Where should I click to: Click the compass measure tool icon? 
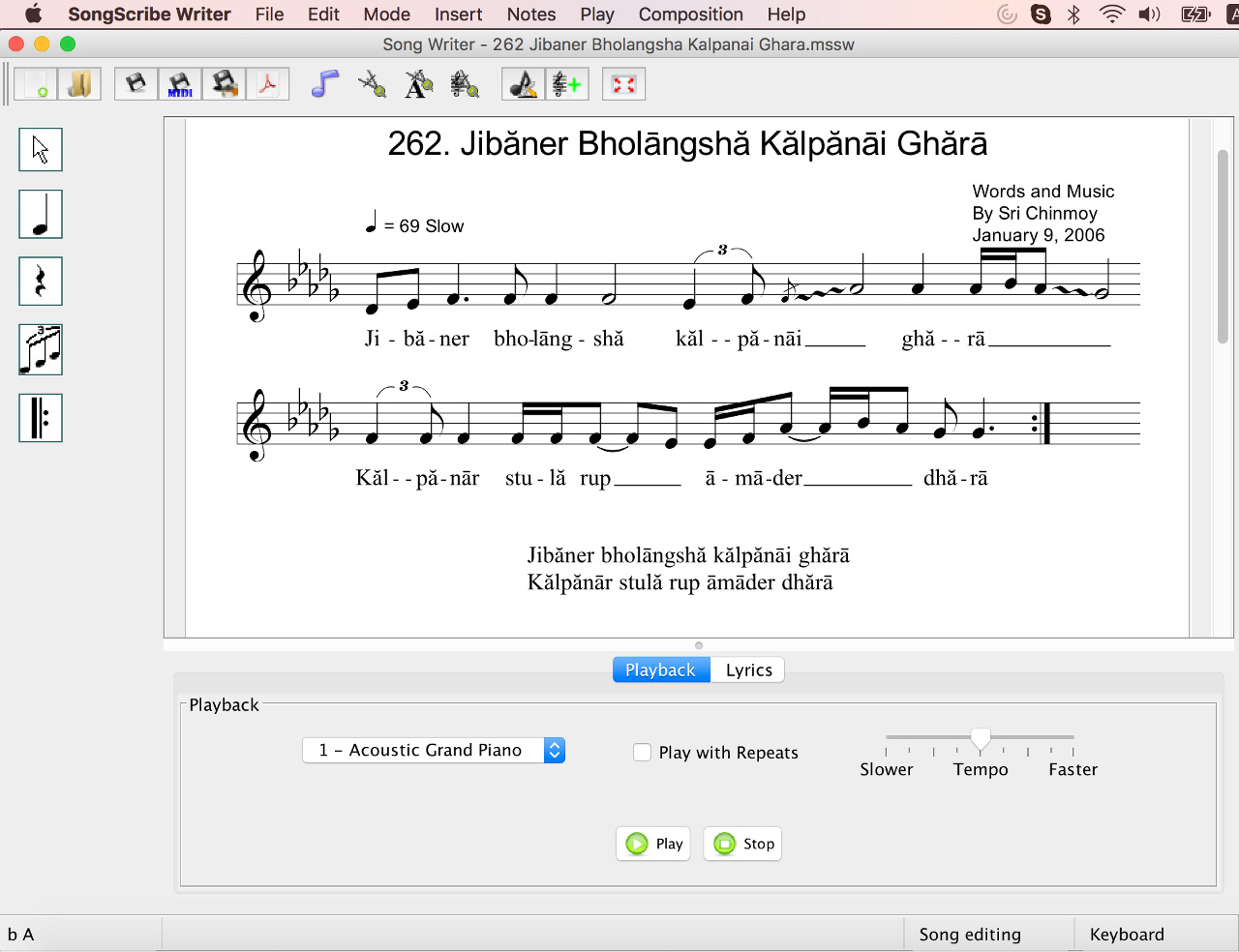pos(372,84)
